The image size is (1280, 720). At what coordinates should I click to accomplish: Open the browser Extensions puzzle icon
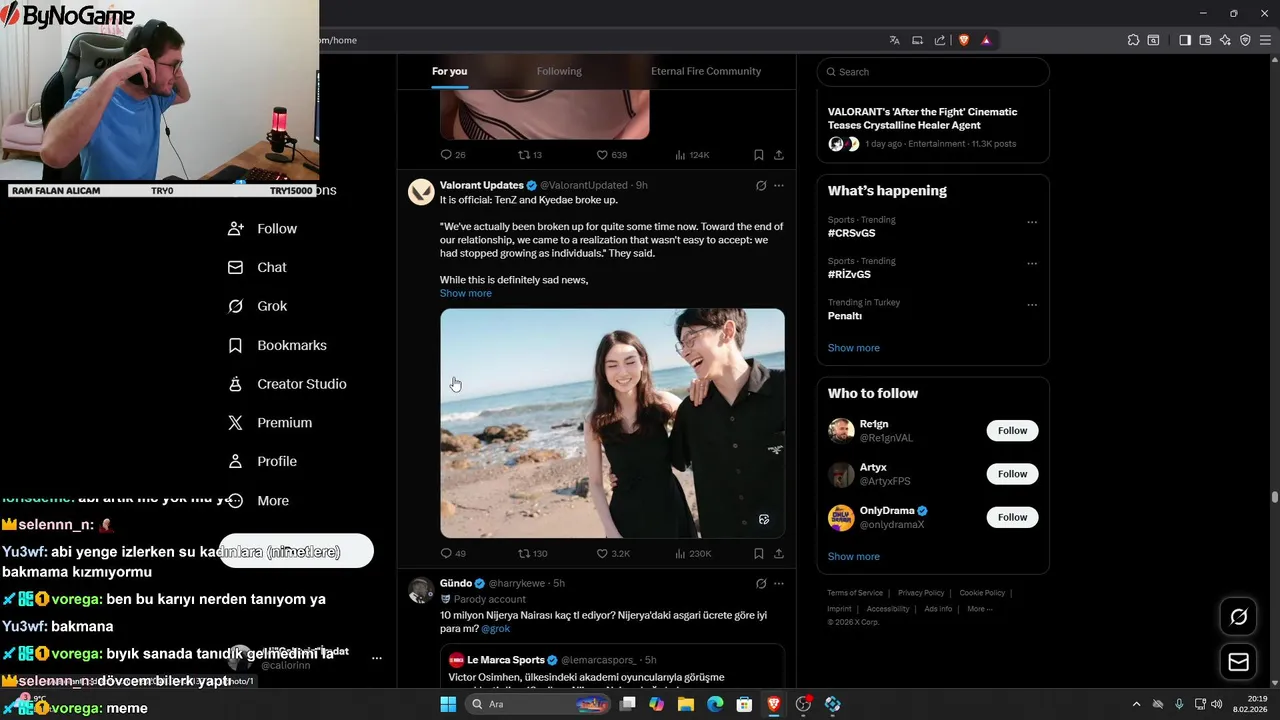1133,40
